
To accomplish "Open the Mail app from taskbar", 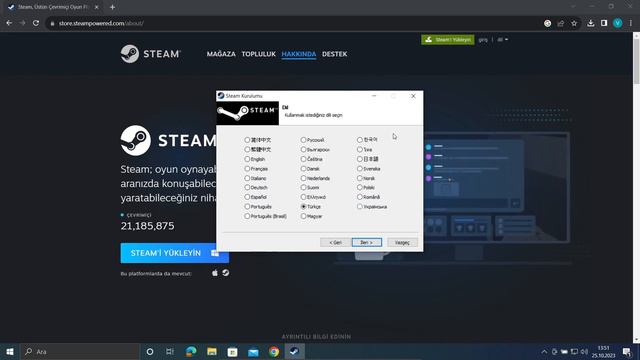I will (x=253, y=351).
